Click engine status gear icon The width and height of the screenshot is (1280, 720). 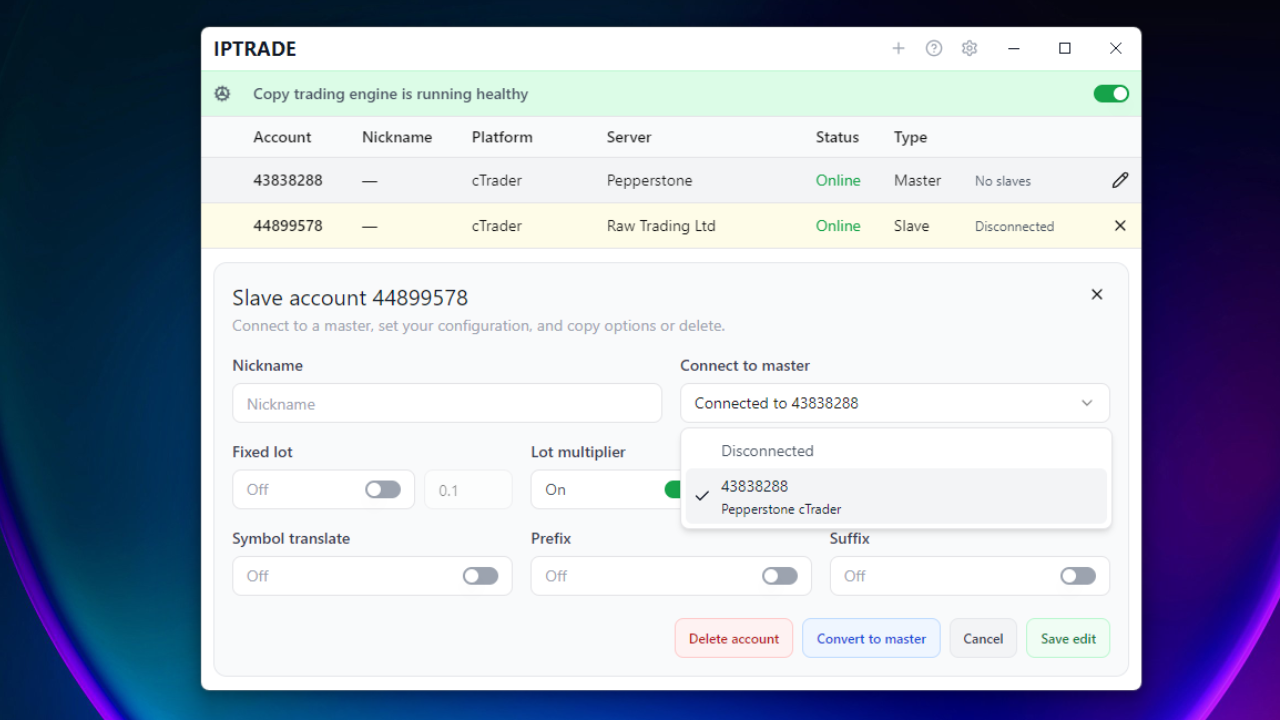point(222,94)
